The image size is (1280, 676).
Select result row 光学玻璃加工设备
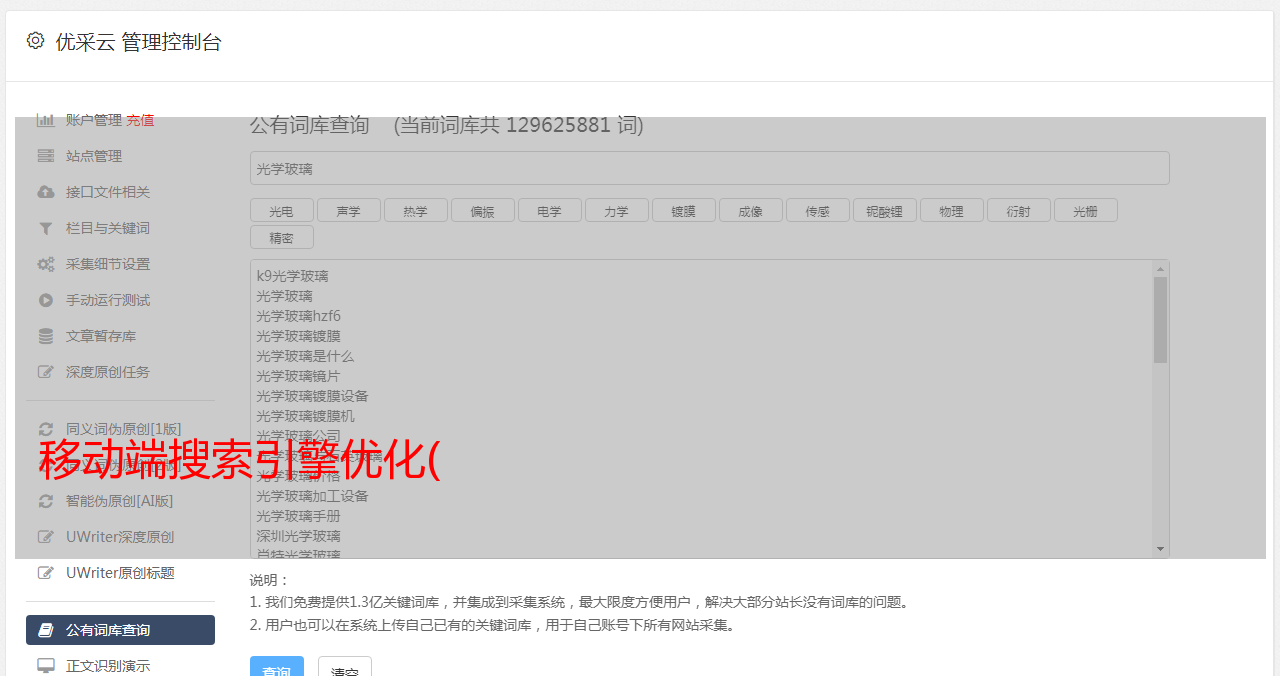click(312, 496)
